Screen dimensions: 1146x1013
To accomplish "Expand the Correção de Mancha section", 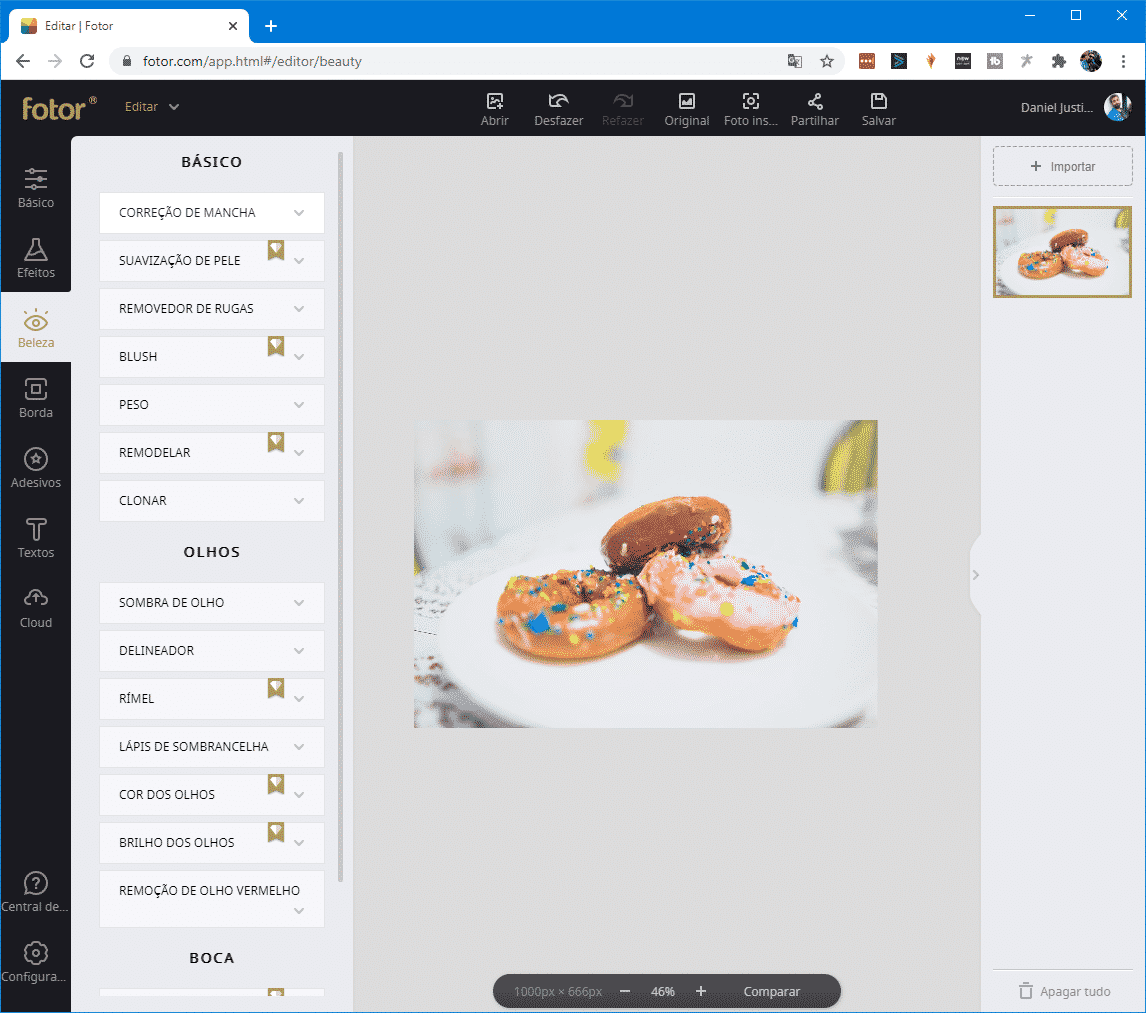I will [x=212, y=213].
